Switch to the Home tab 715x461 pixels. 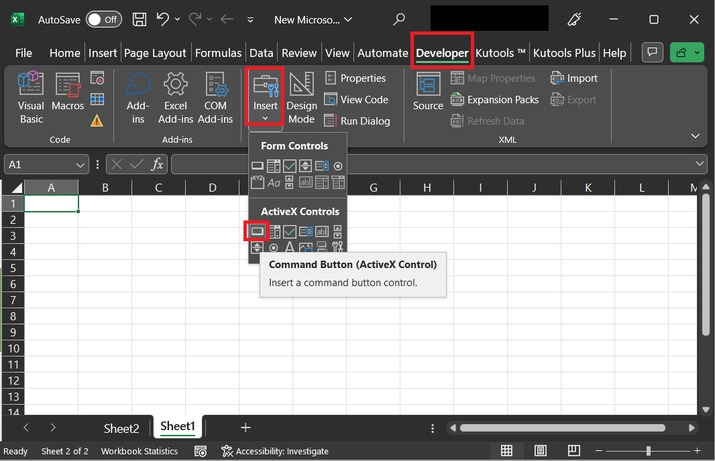65,53
